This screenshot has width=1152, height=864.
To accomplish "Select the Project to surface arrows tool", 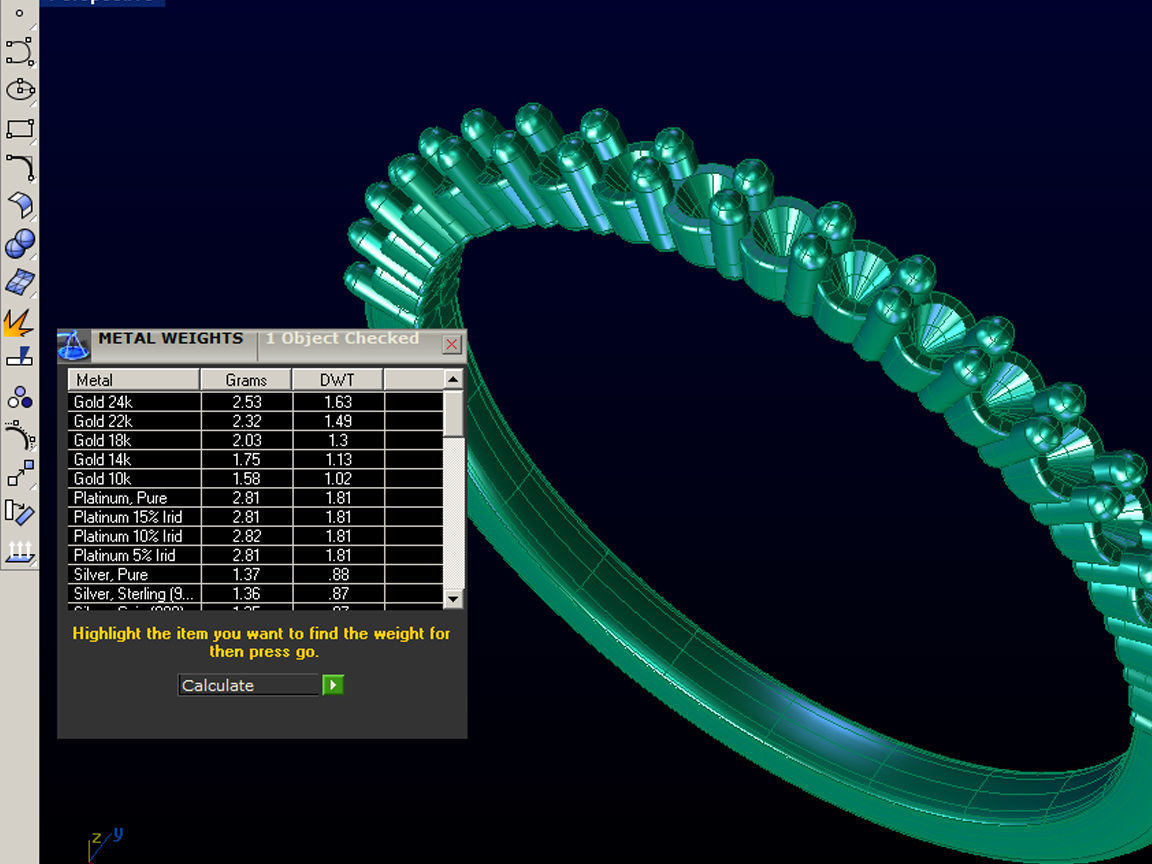I will tap(20, 551).
